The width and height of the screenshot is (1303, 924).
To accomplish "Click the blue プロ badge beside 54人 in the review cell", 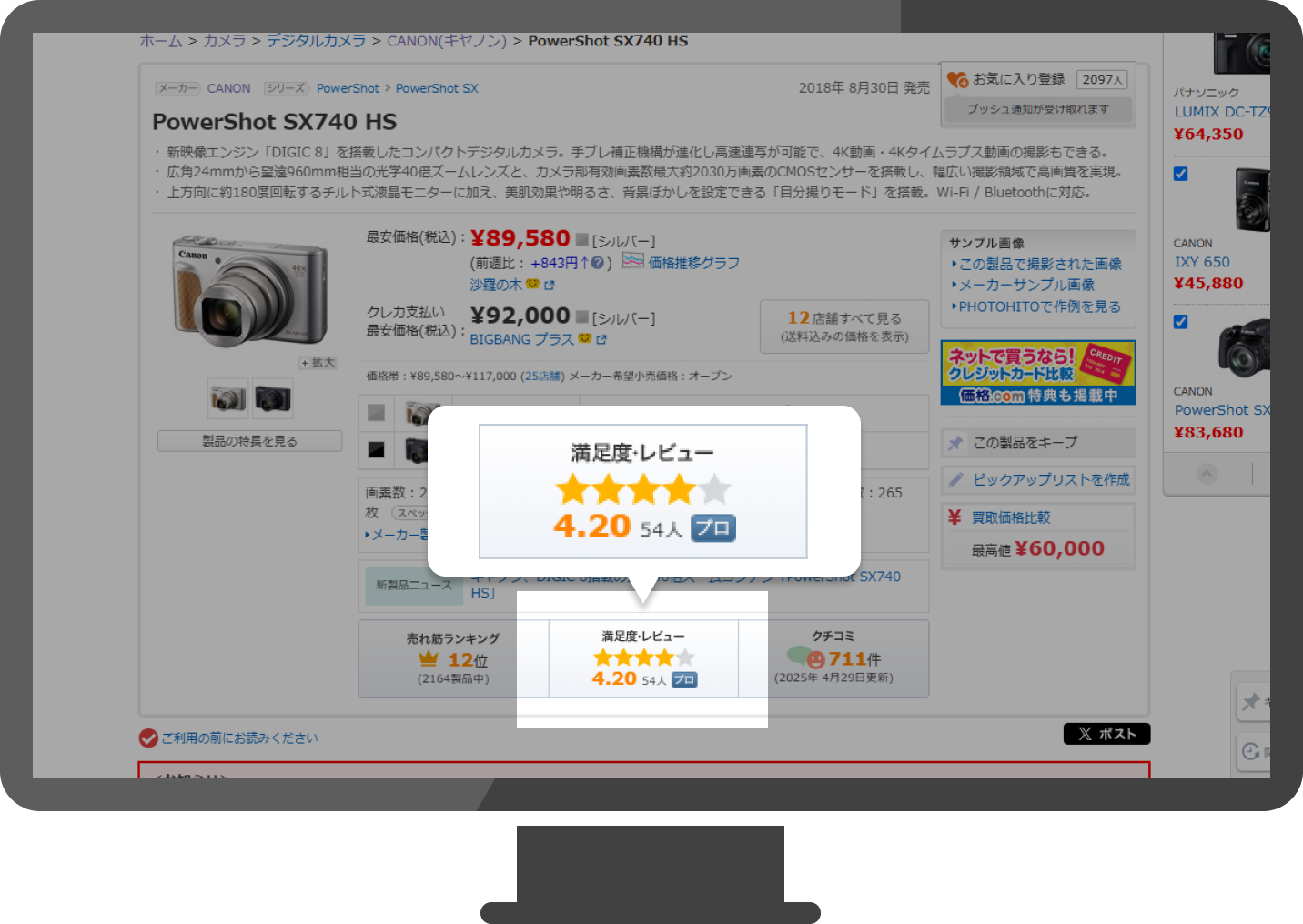I will (684, 680).
